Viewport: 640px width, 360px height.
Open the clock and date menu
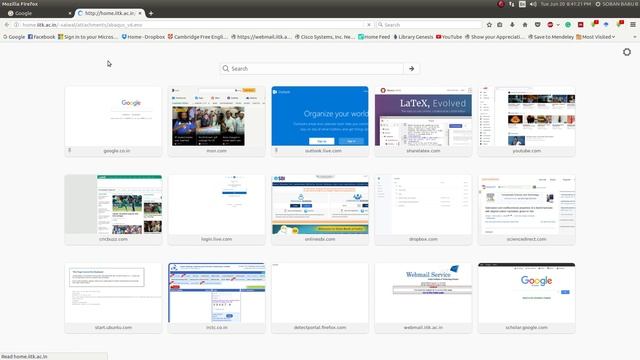[x=565, y=4]
